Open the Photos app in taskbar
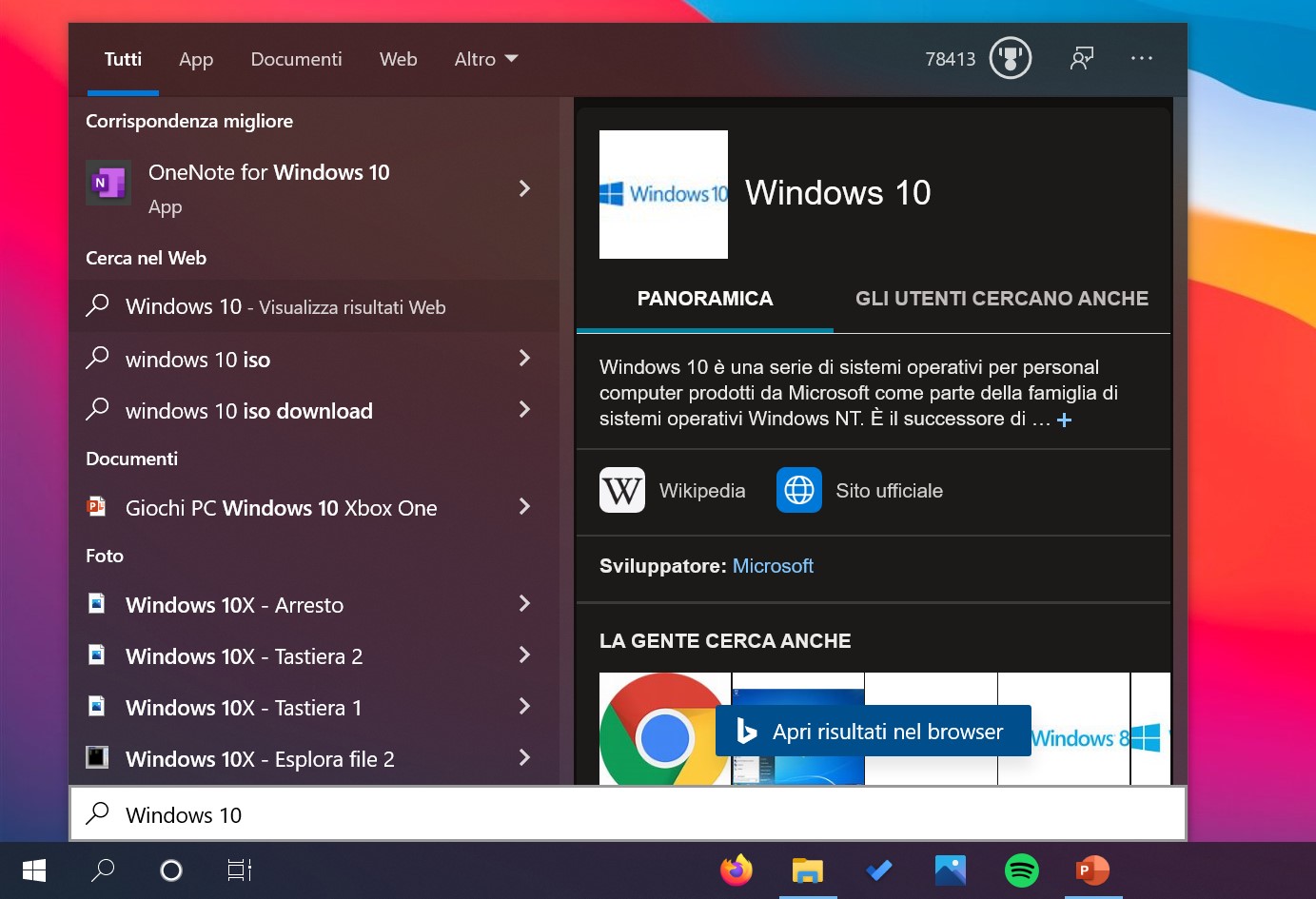Viewport: 1316px width, 899px height. 951,870
